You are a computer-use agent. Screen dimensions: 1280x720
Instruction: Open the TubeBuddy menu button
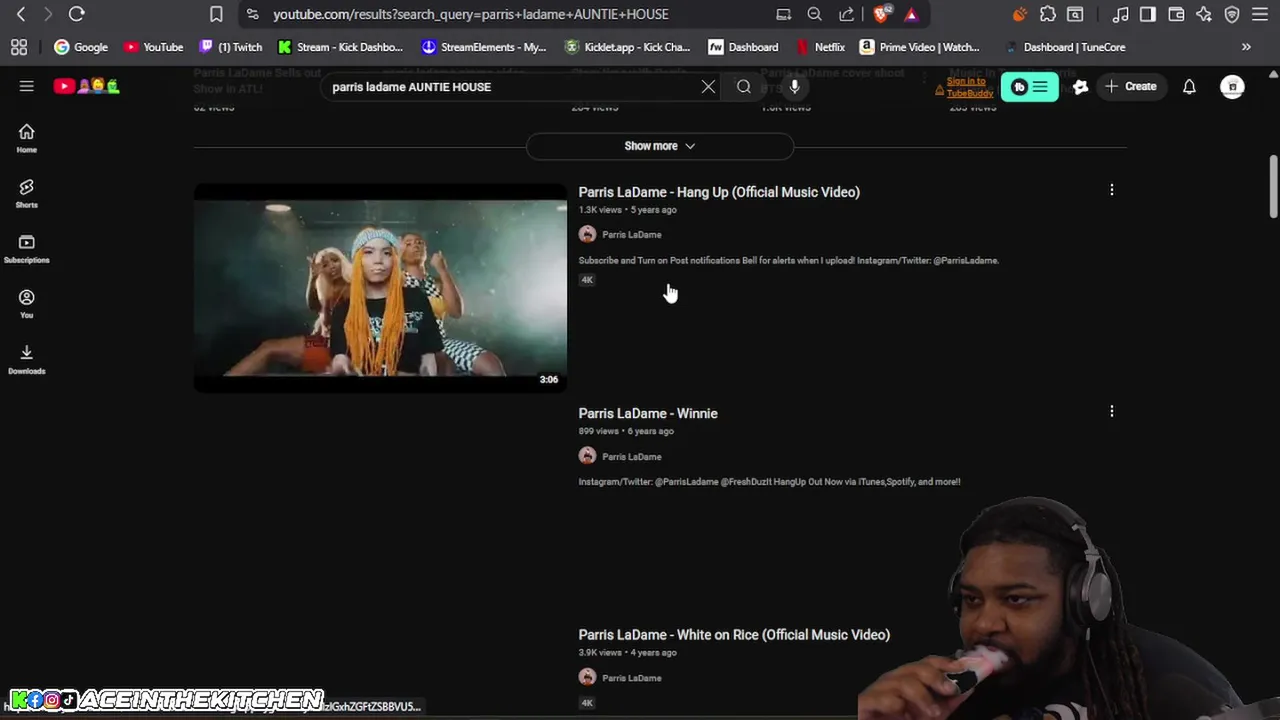1029,87
